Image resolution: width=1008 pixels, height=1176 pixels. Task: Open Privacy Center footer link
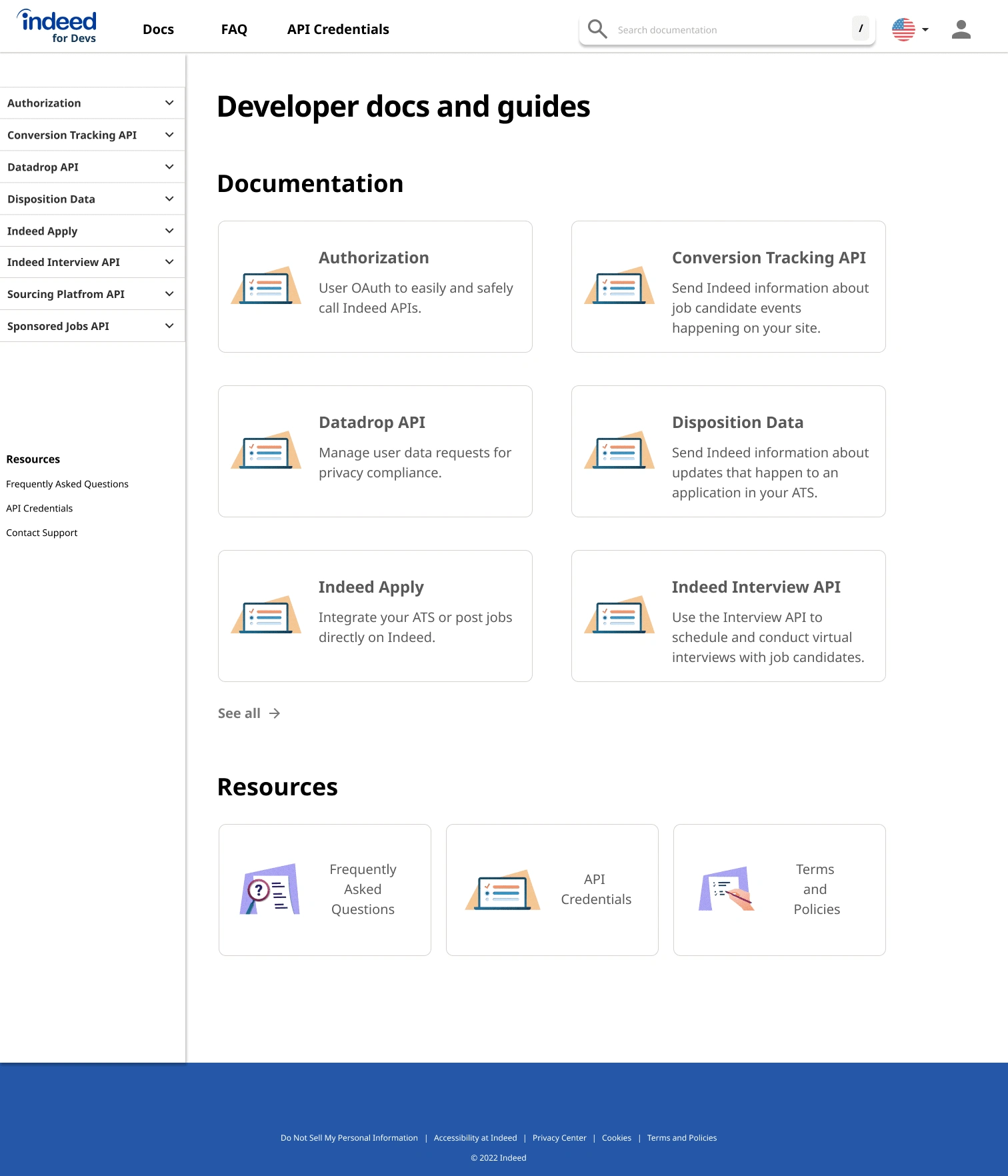[x=559, y=1138]
